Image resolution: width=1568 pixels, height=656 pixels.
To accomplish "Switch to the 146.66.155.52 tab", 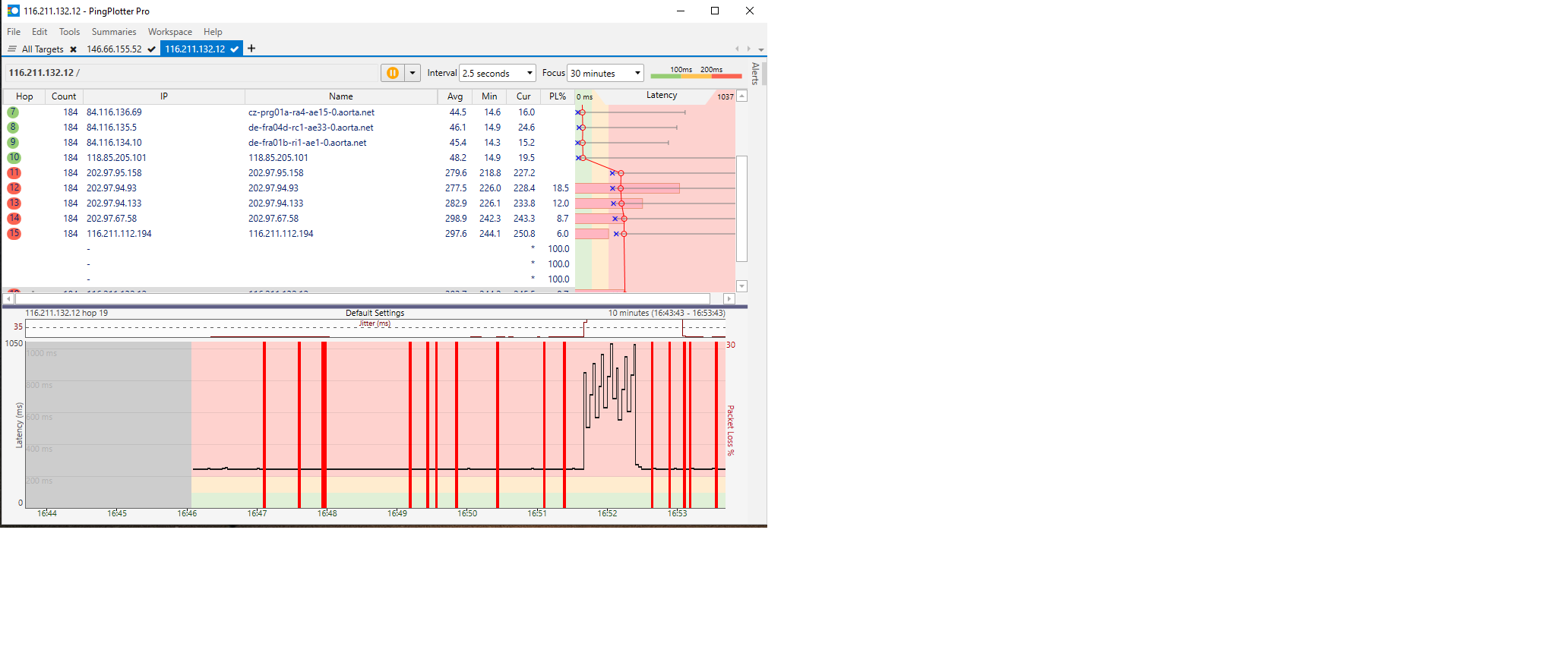I will [114, 49].
